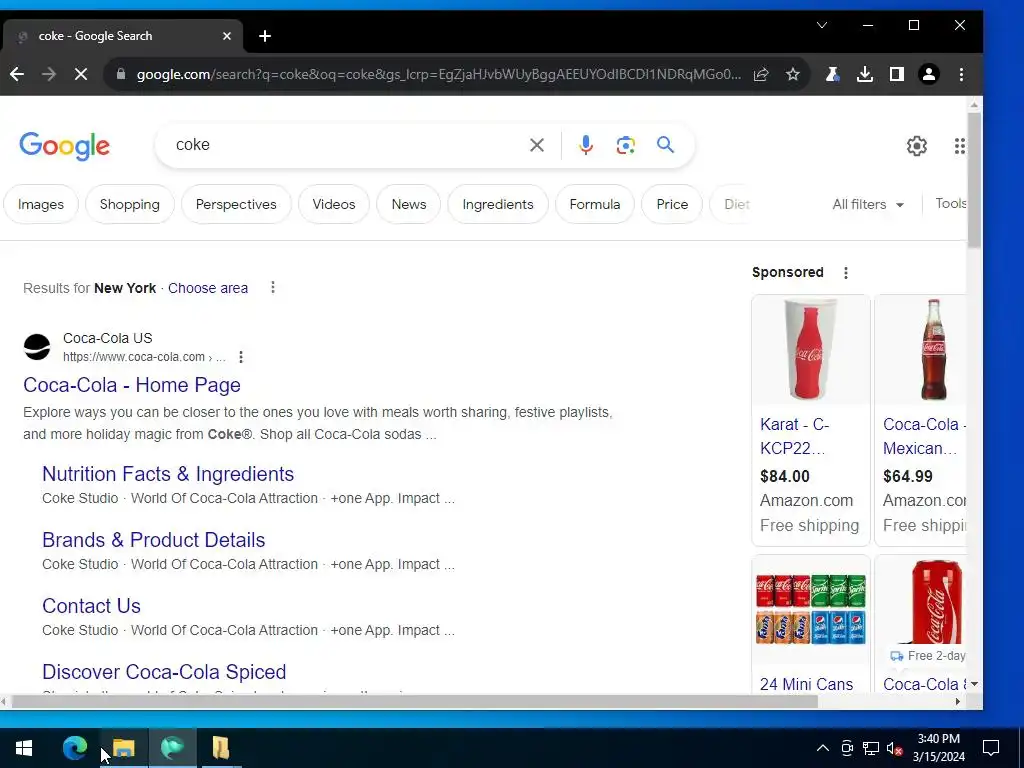The width and height of the screenshot is (1024, 768).
Task: Clear the search box text
Action: coord(537,145)
